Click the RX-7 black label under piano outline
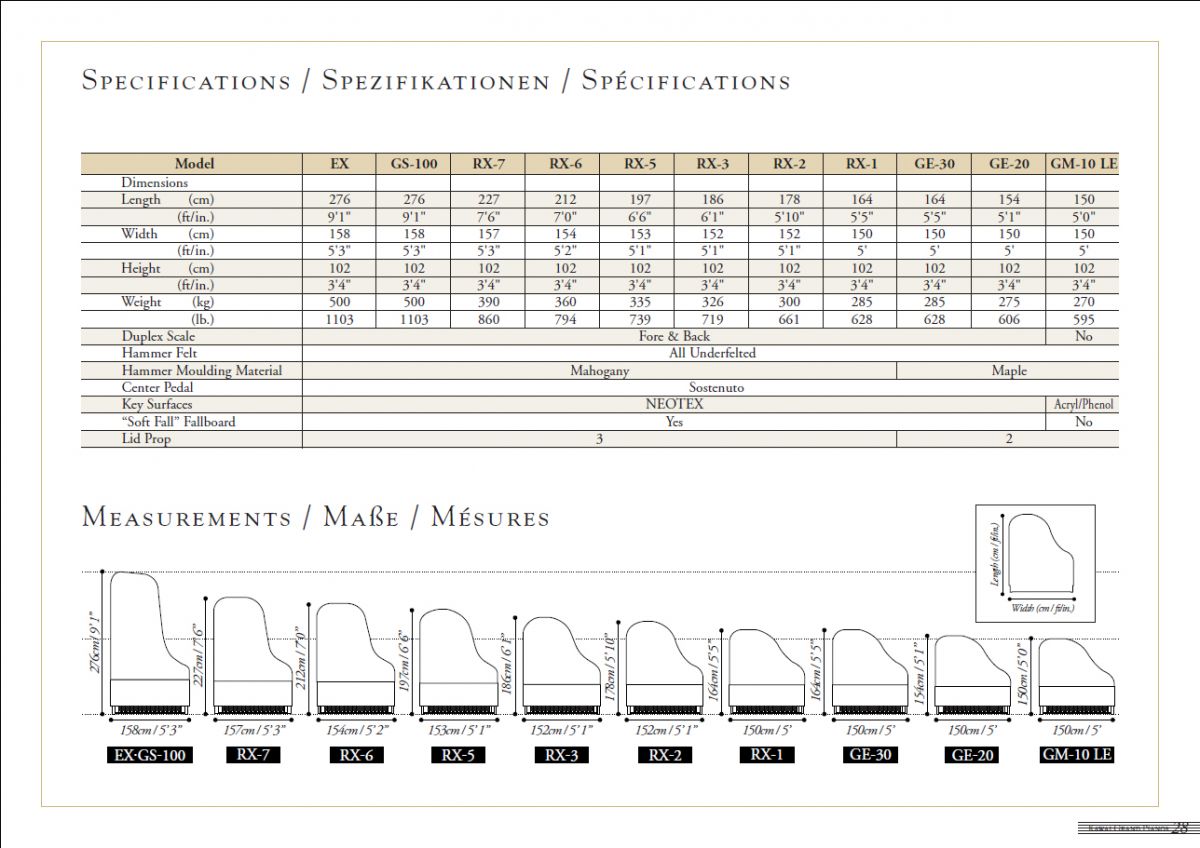This screenshot has width=1200, height=848. click(253, 755)
